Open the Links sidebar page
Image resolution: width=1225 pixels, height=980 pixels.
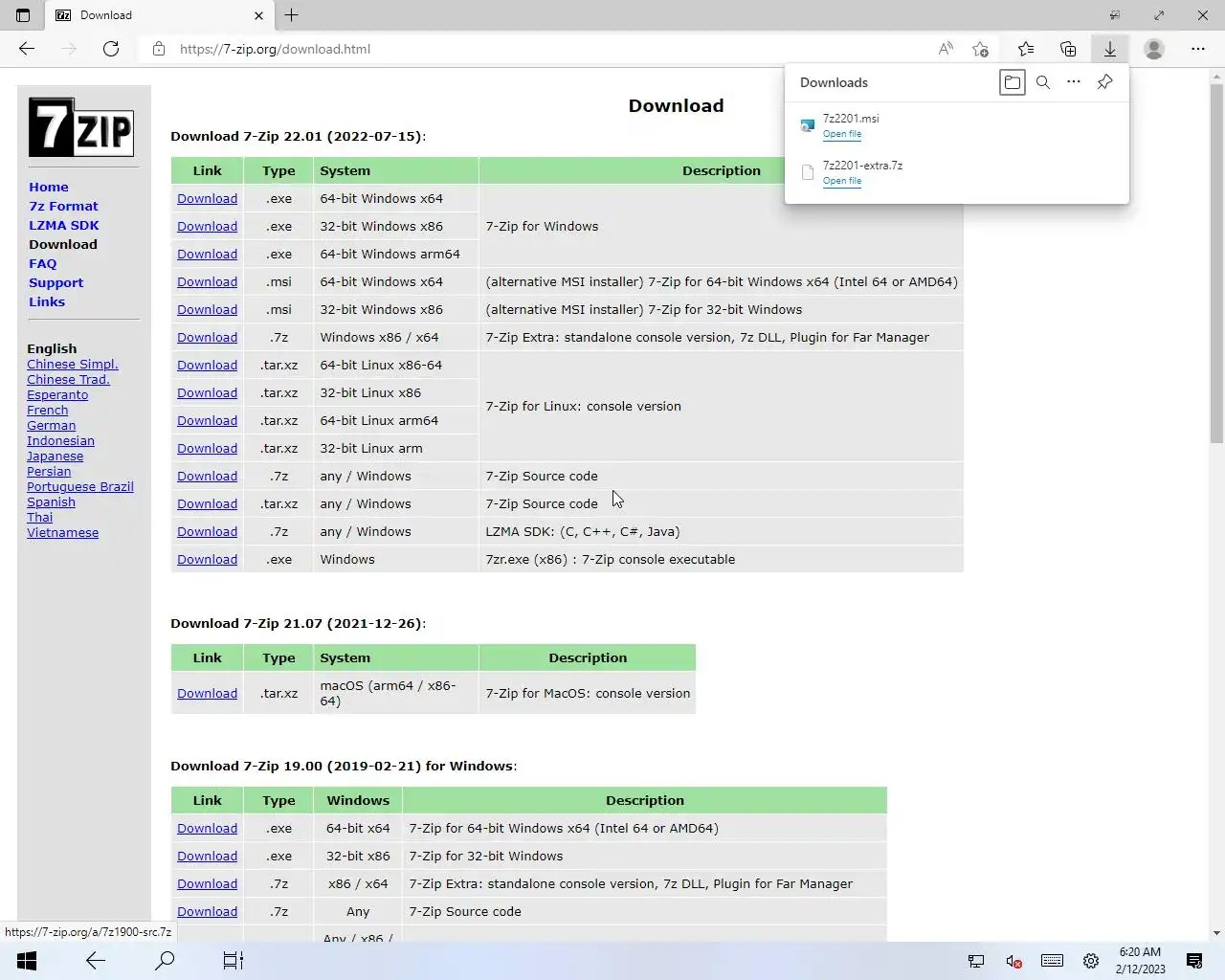(47, 301)
